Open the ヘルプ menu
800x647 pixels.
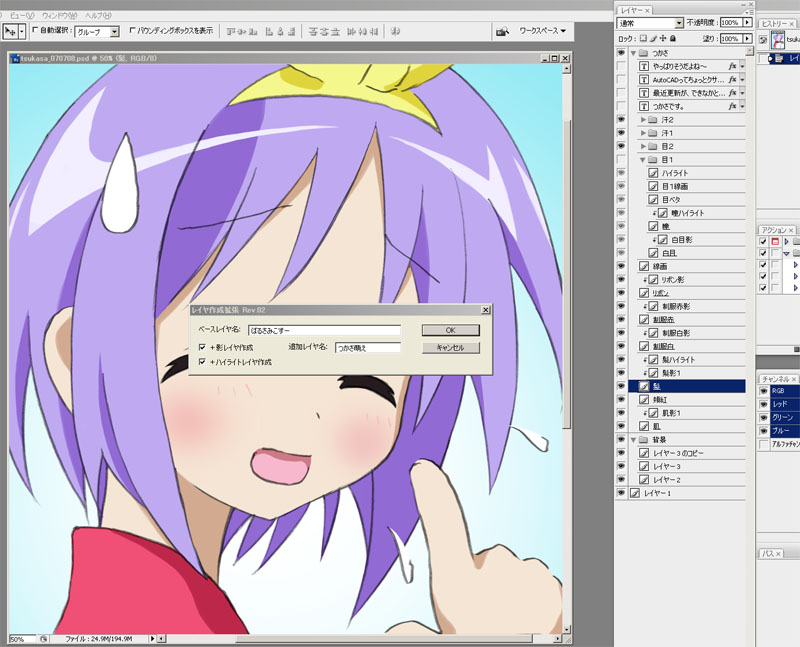click(x=98, y=16)
